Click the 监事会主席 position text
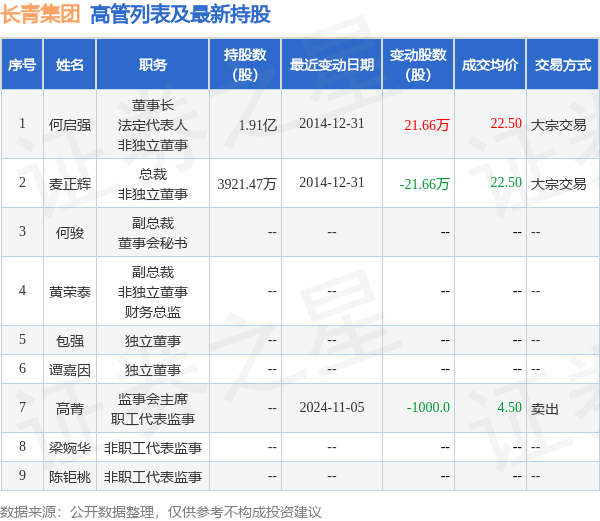The height and width of the screenshot is (521, 600). coord(153,399)
